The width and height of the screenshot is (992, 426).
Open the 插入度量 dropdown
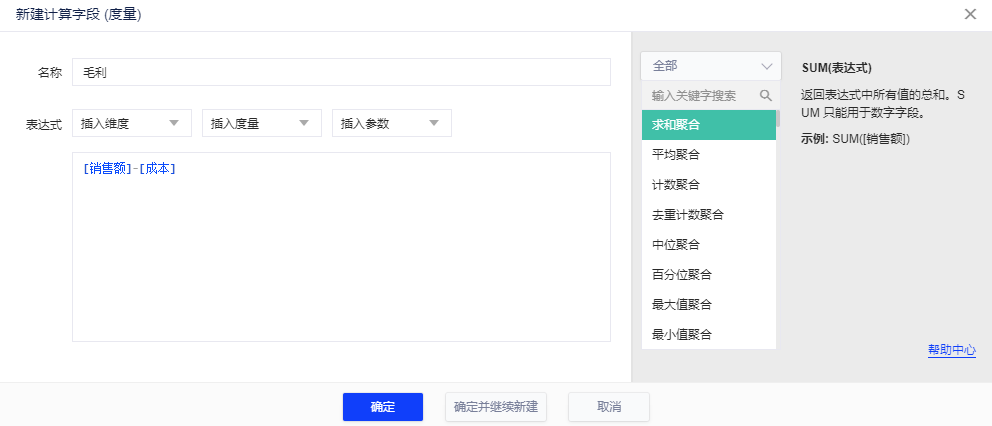click(x=261, y=123)
